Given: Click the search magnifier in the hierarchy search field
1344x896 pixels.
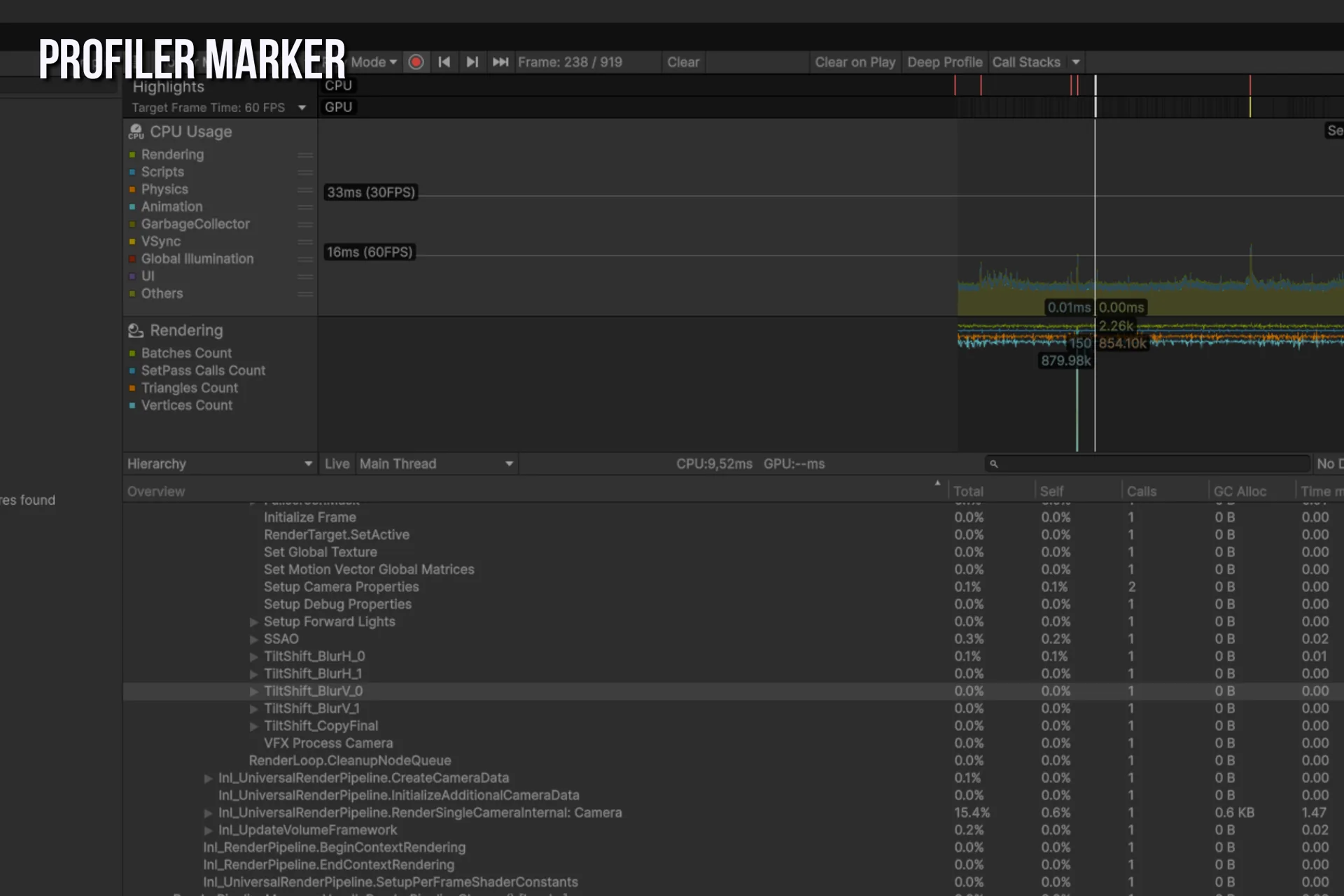Looking at the screenshot, I should (x=993, y=463).
